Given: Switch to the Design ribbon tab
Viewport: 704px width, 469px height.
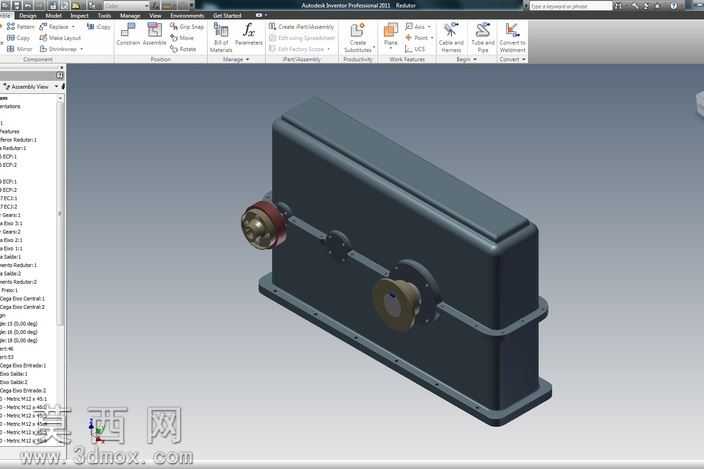Looking at the screenshot, I should pyautogui.click(x=28, y=15).
